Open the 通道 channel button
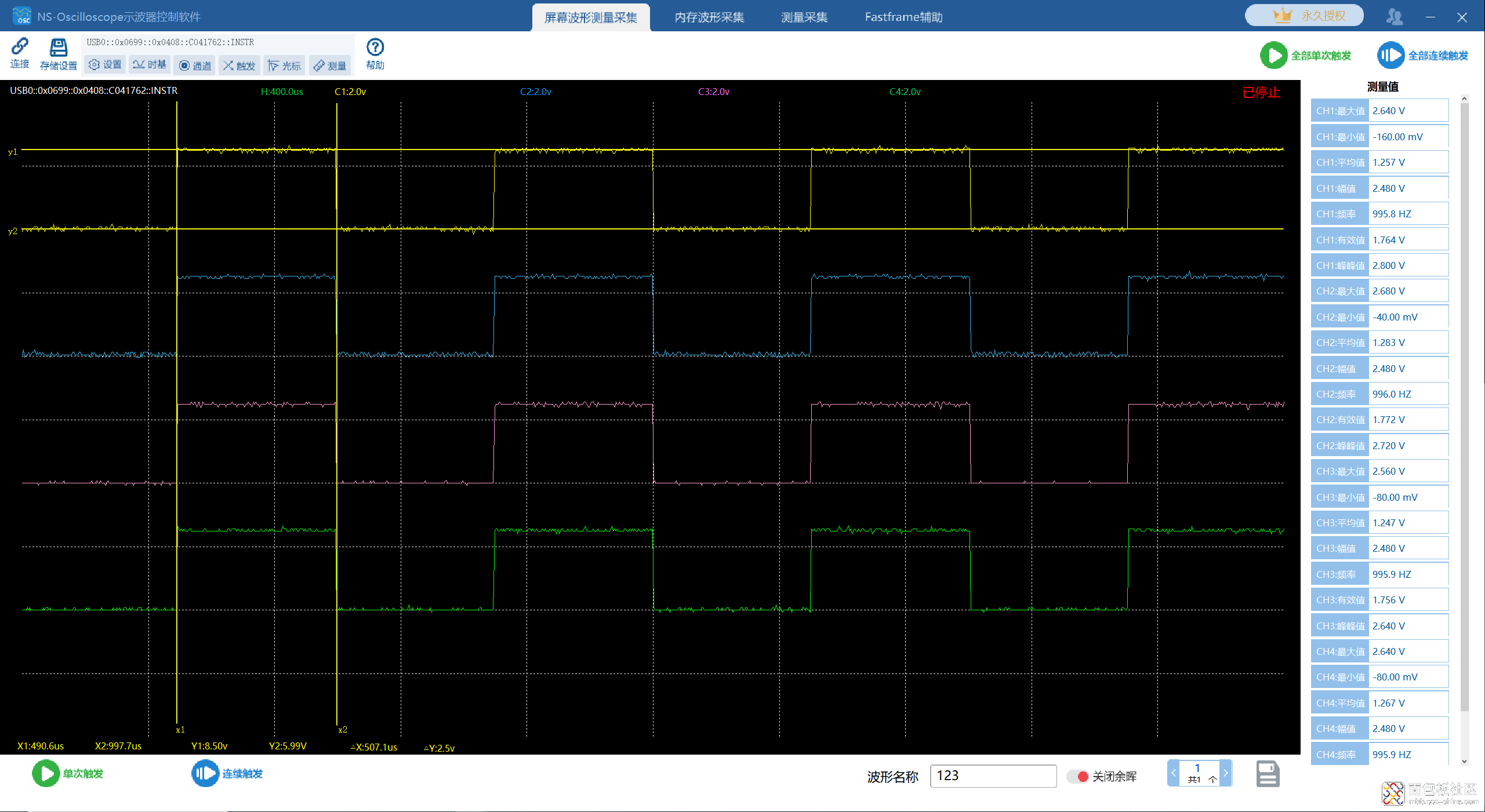Image resolution: width=1485 pixels, height=812 pixels. (x=195, y=65)
